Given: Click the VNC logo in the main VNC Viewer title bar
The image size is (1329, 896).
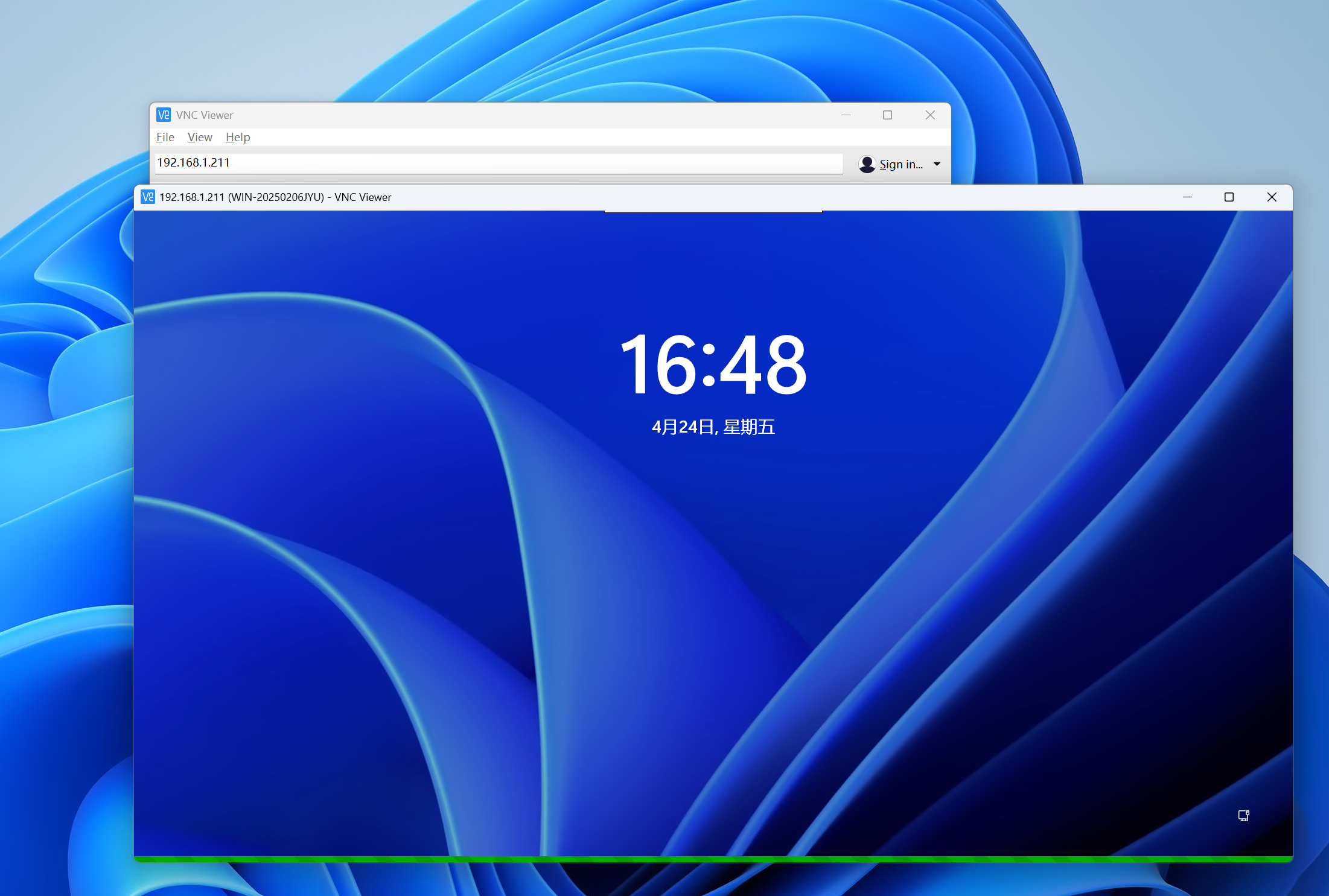Looking at the screenshot, I should tap(164, 115).
